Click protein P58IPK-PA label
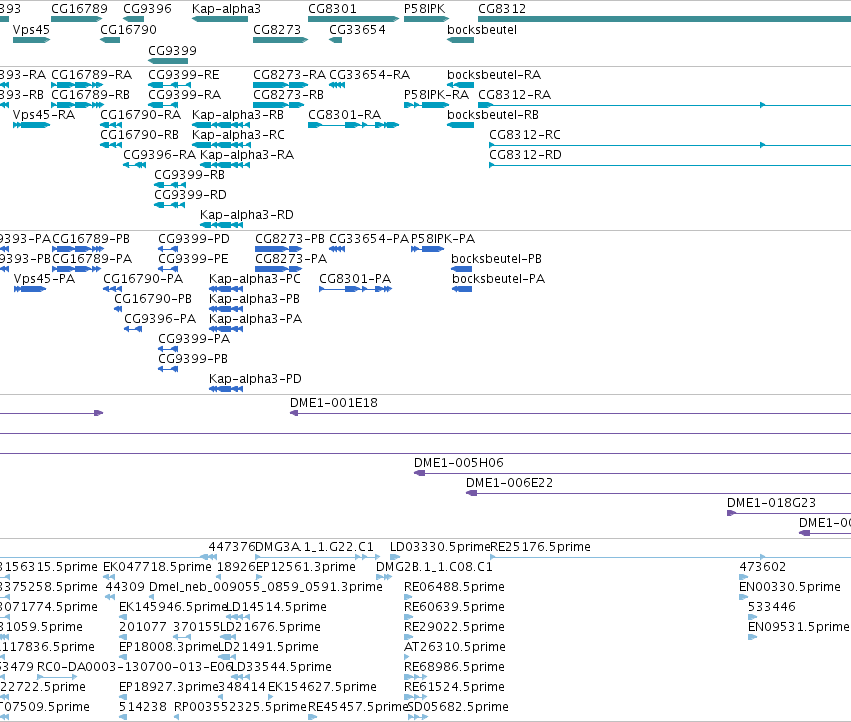This screenshot has height=722, width=851. click(443, 239)
